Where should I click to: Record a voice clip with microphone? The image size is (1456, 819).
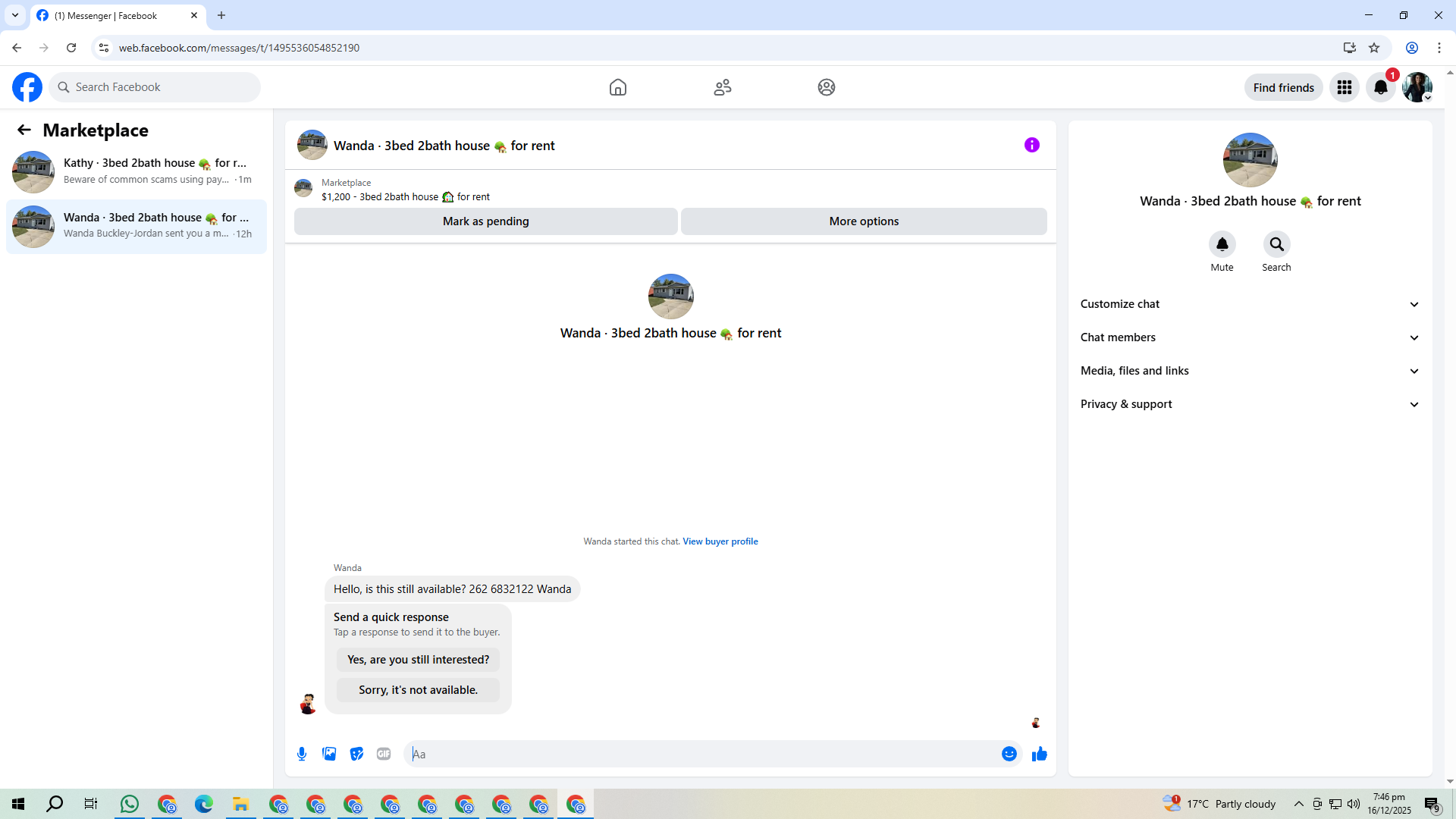pos(302,754)
